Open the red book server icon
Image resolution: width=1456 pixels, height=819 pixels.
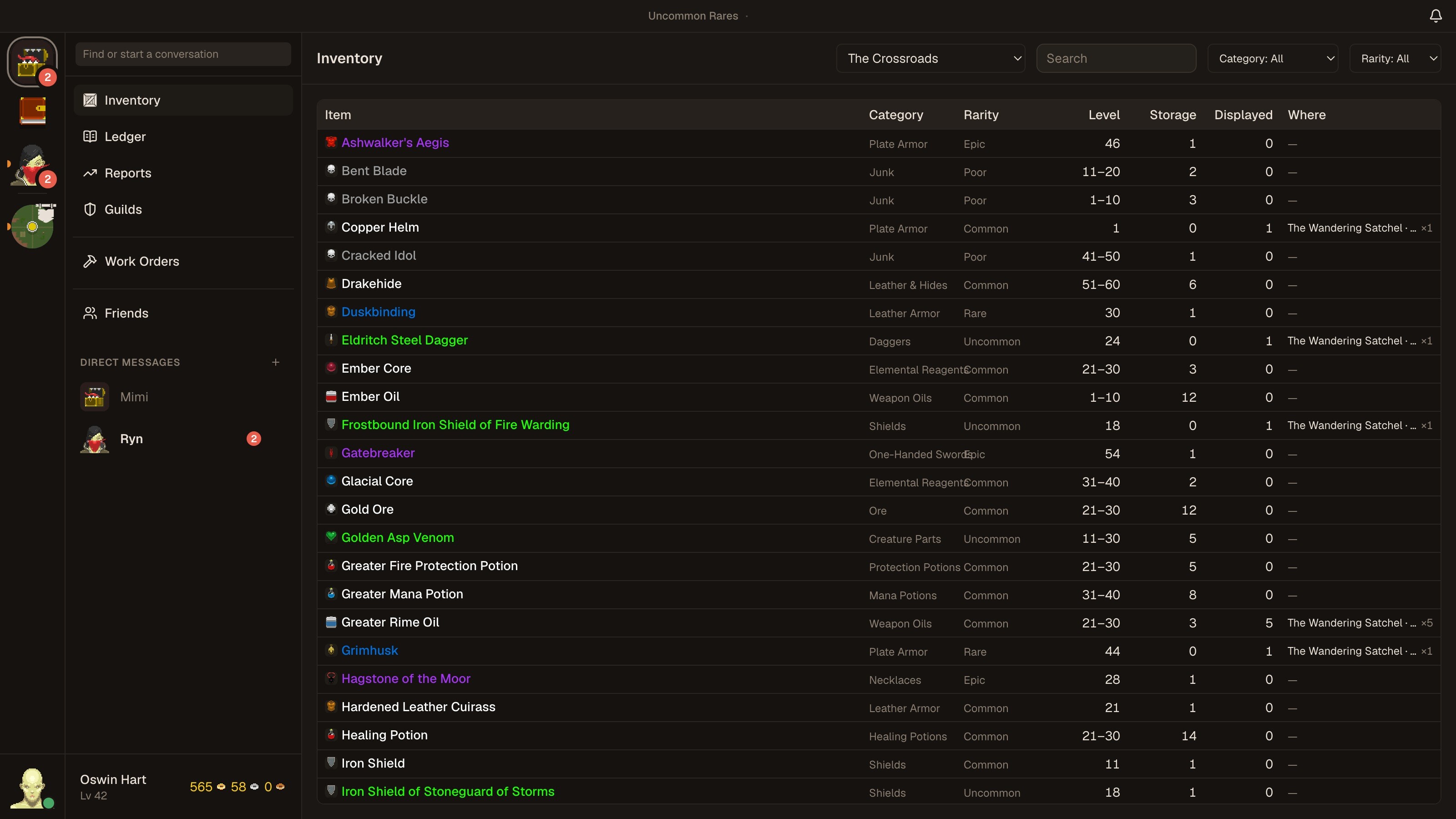pos(32,111)
